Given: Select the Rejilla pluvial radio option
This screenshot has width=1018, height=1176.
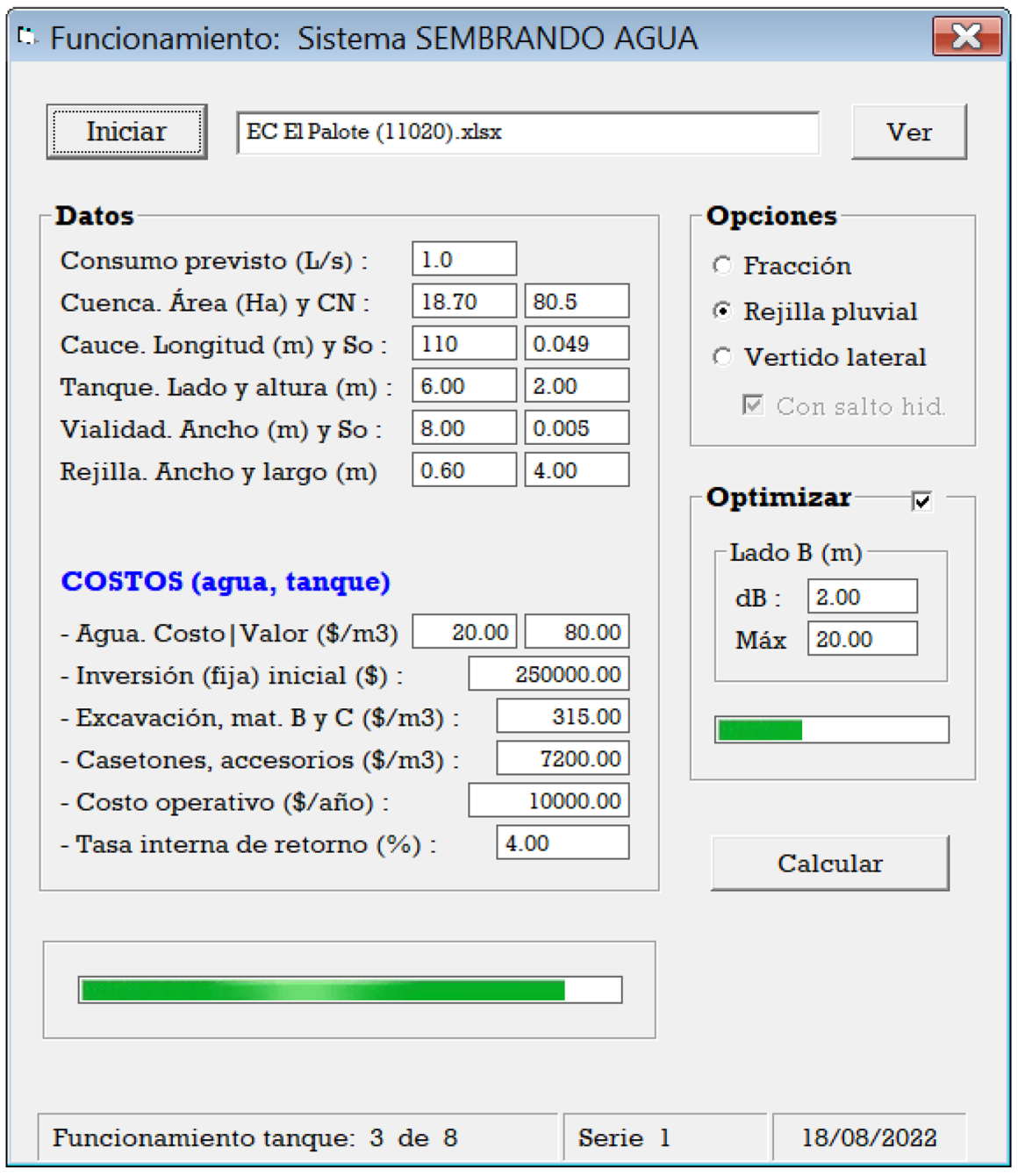Looking at the screenshot, I should (x=722, y=311).
